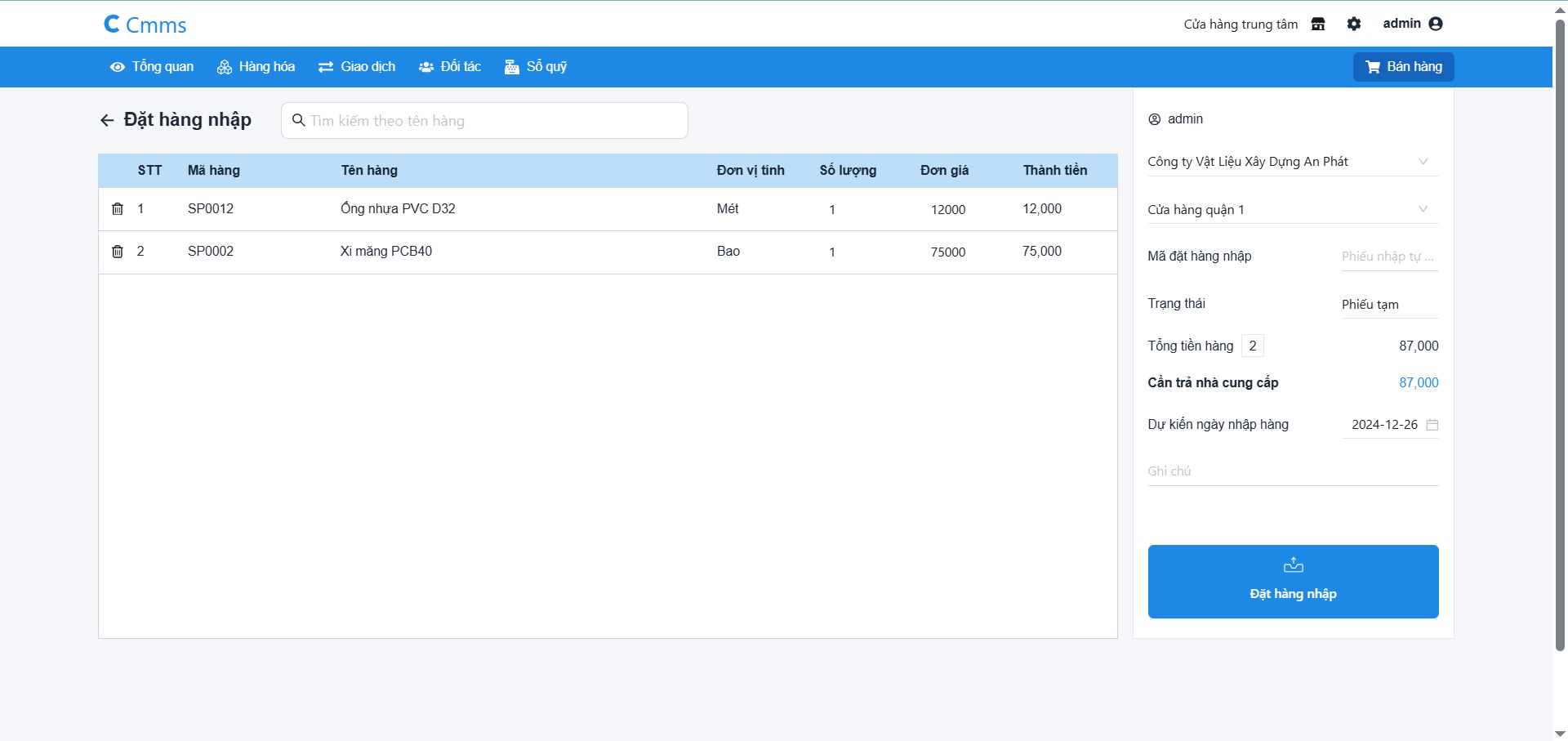Edit quantity of Xi măng PCB40
This screenshot has width=1568, height=741.
(x=832, y=252)
